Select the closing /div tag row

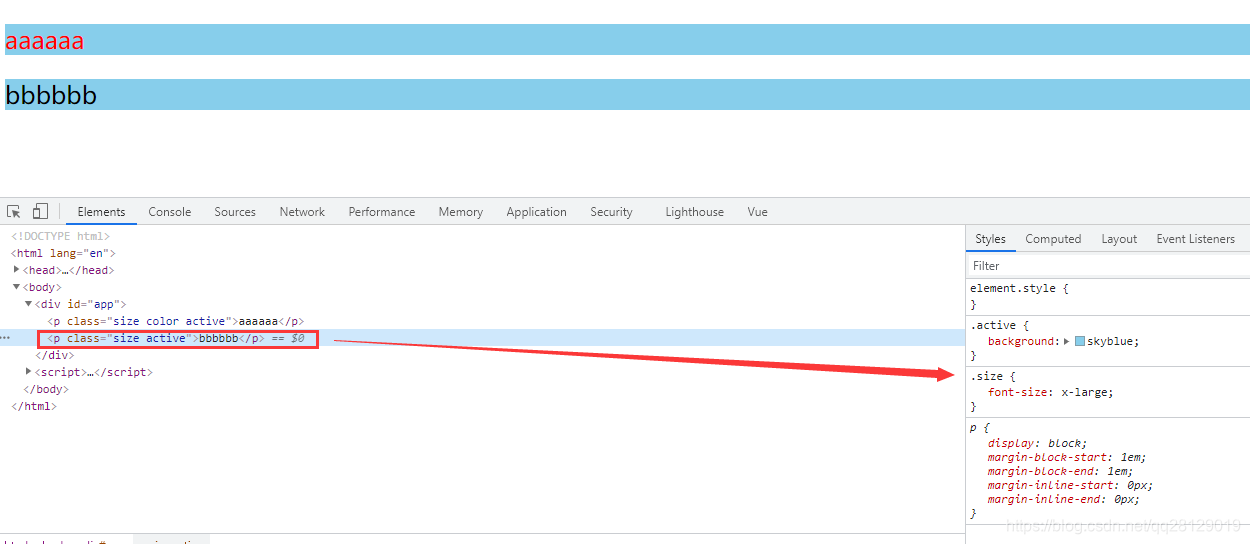click(54, 355)
